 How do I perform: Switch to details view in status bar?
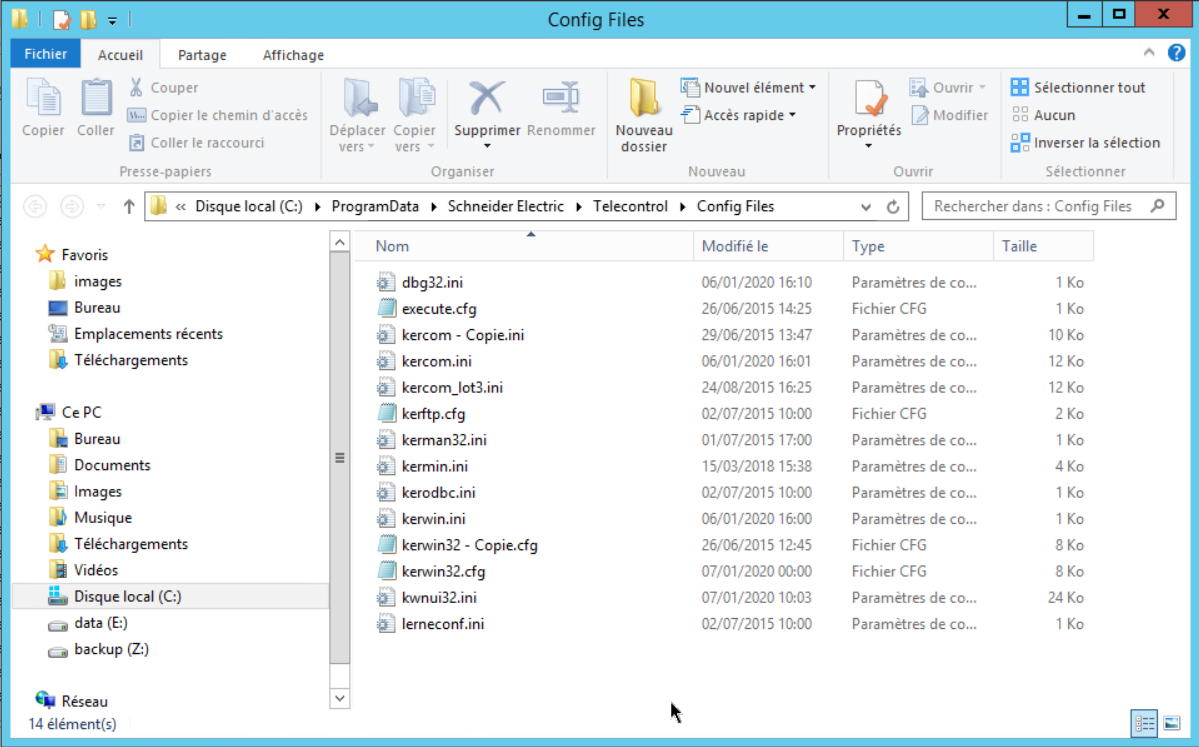[x=1145, y=723]
